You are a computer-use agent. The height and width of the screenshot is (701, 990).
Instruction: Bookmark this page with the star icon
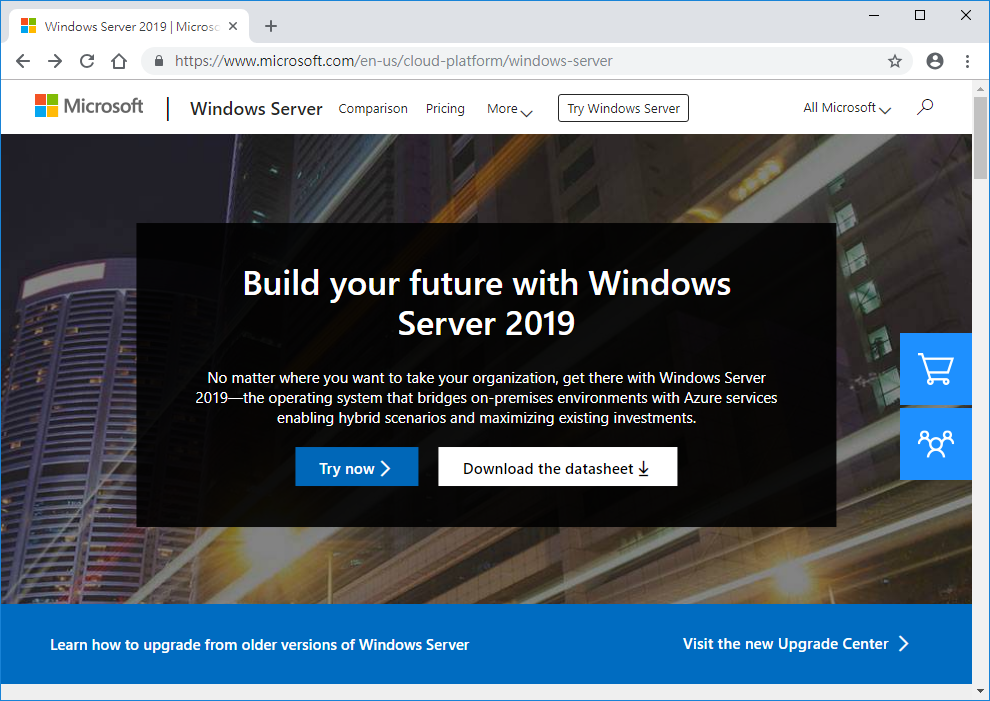click(x=895, y=61)
